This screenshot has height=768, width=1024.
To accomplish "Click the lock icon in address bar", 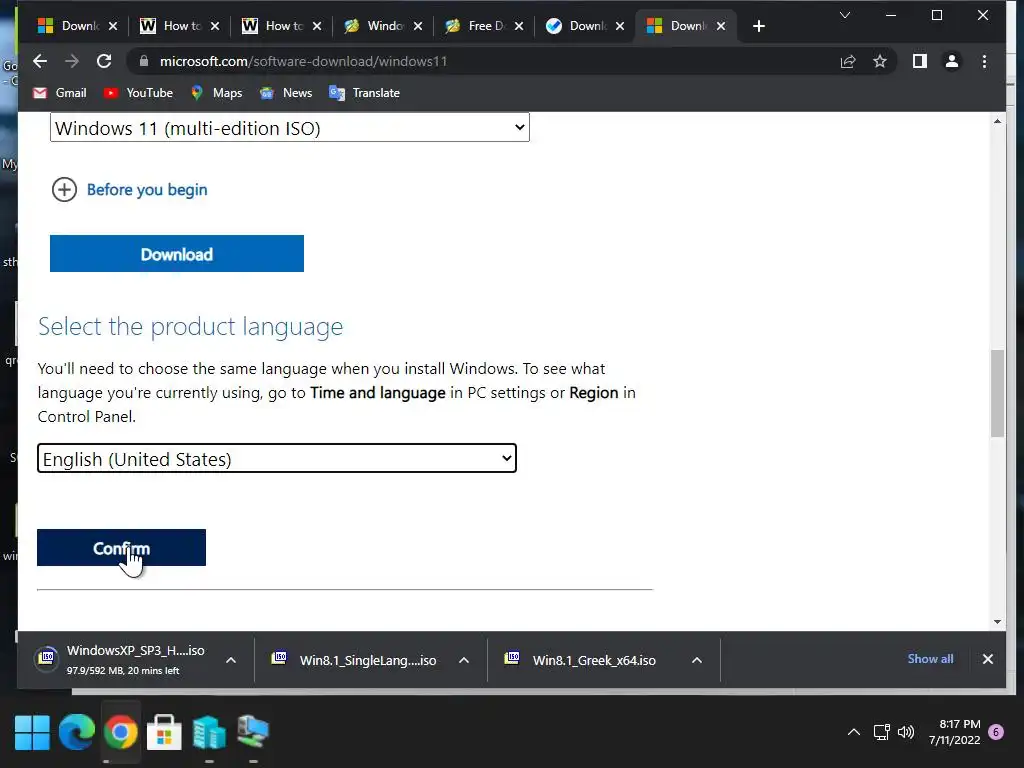I will point(144,61).
